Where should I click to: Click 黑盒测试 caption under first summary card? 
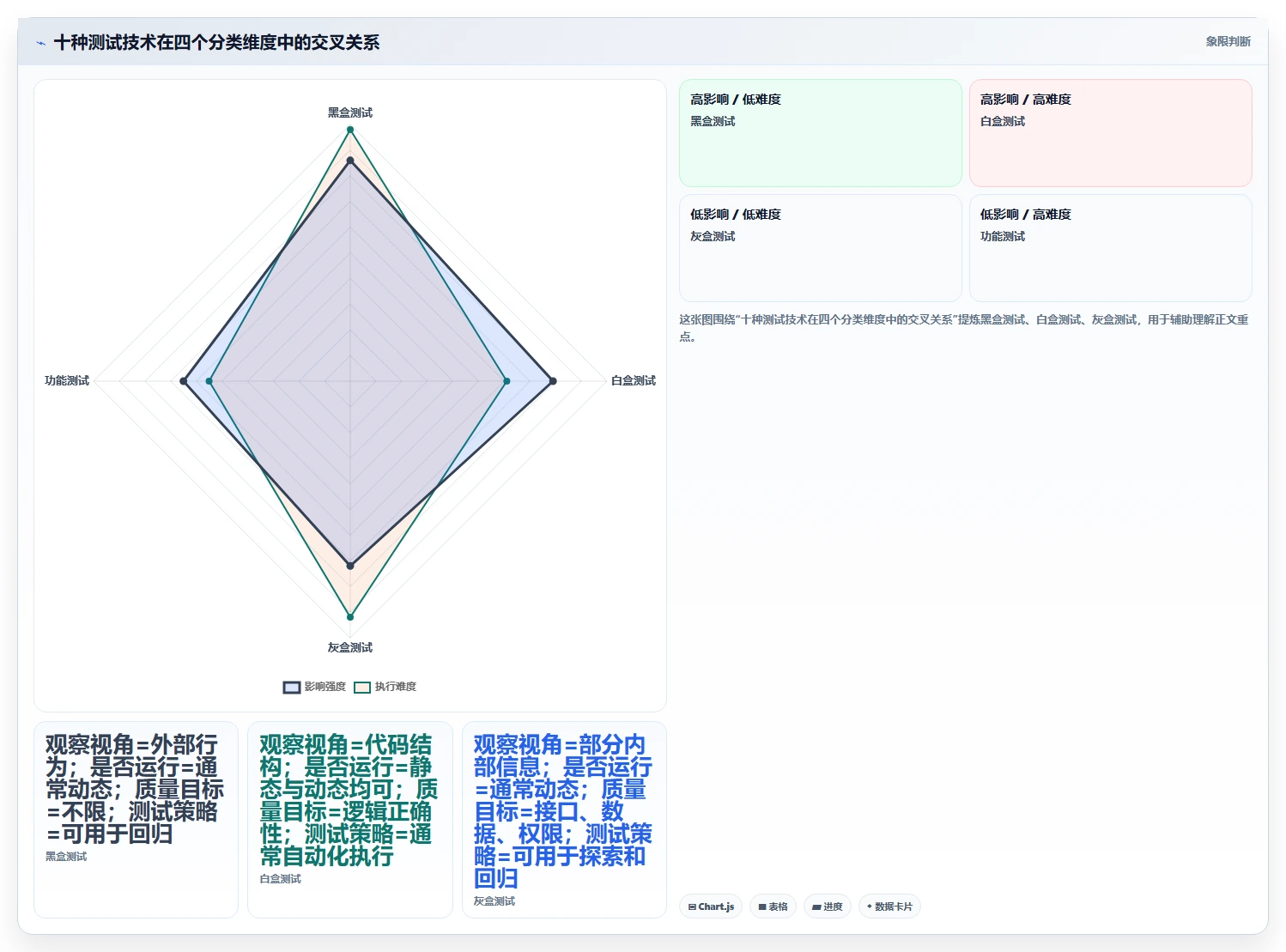66,857
